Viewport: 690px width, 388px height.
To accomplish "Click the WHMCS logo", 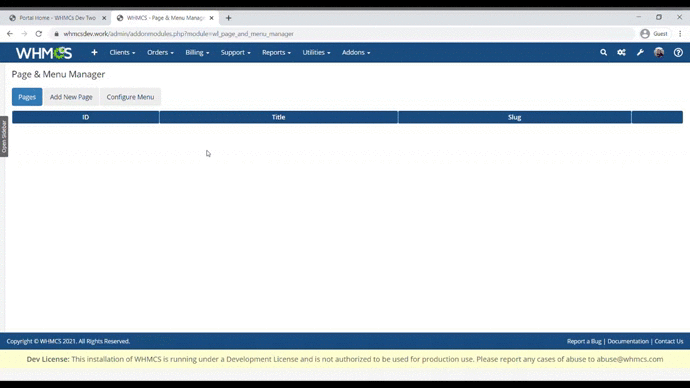I will [44, 53].
